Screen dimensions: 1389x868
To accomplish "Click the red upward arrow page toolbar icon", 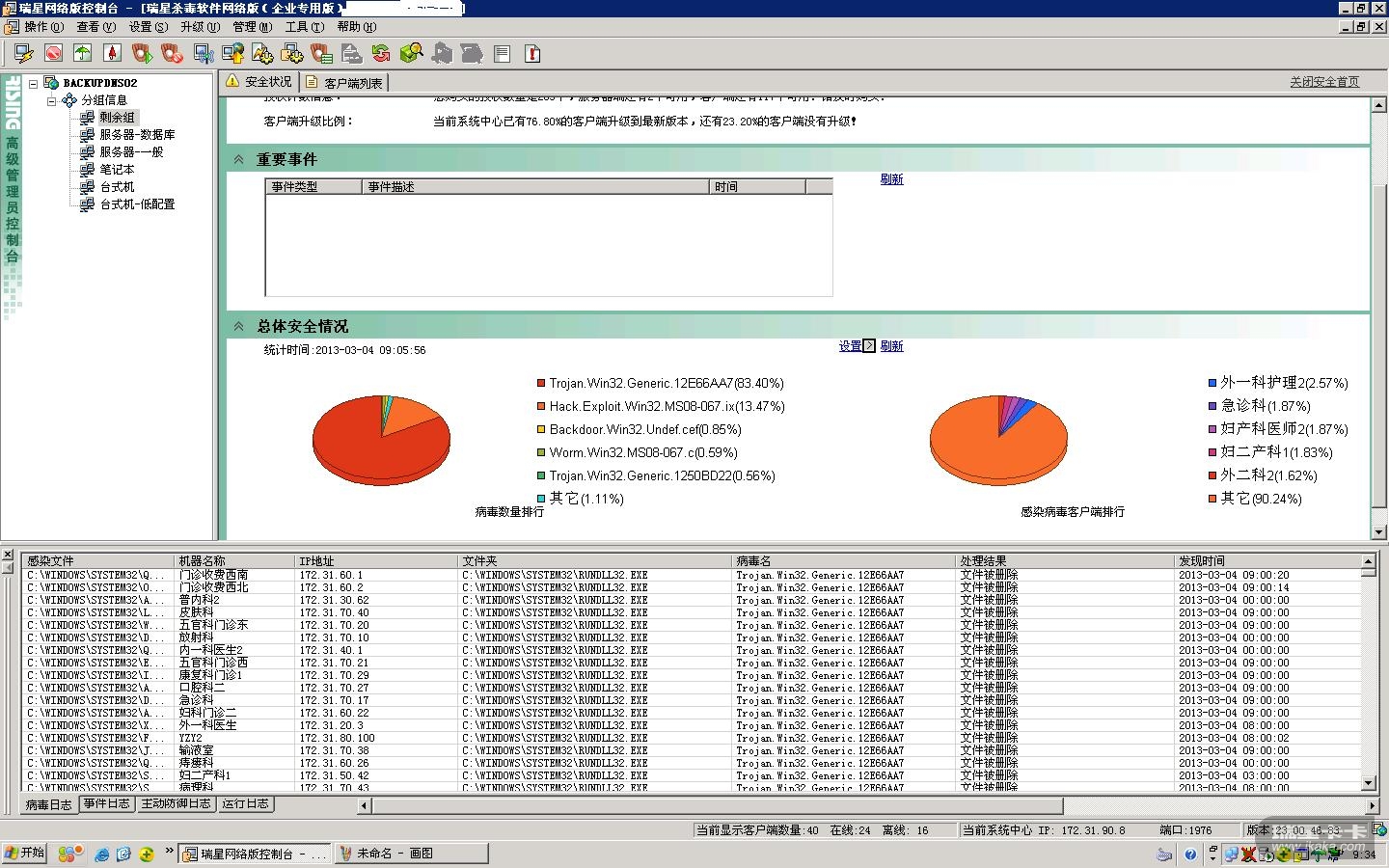I will (x=113, y=53).
